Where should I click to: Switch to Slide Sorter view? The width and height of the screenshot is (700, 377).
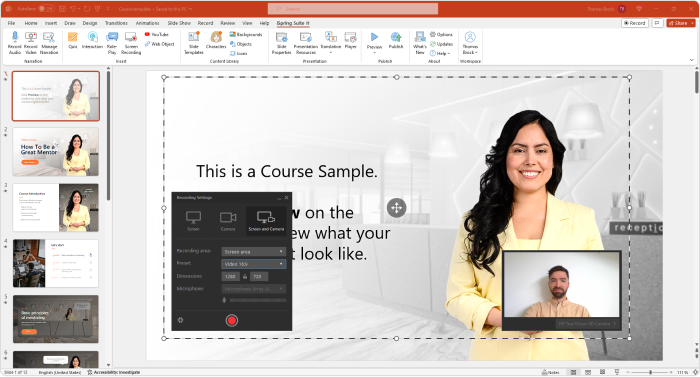point(588,372)
